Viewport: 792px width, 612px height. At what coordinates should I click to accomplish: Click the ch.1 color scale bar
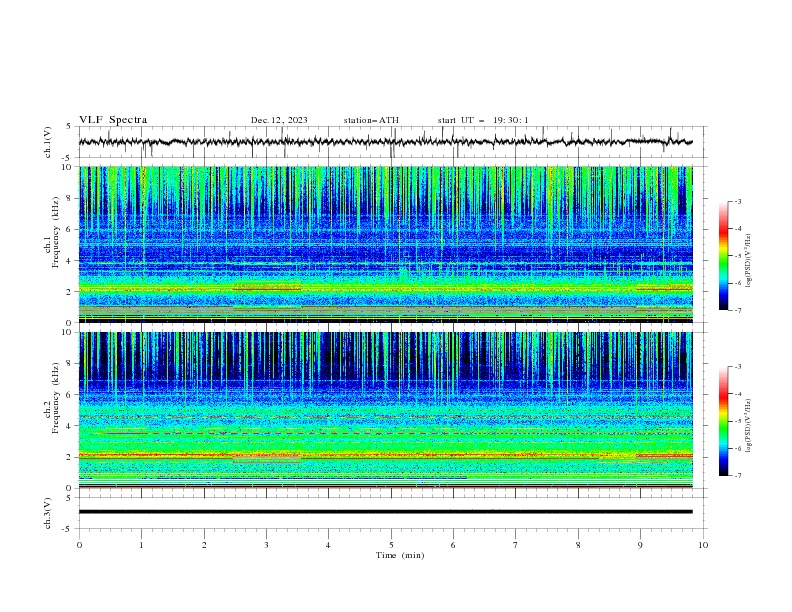(x=723, y=256)
